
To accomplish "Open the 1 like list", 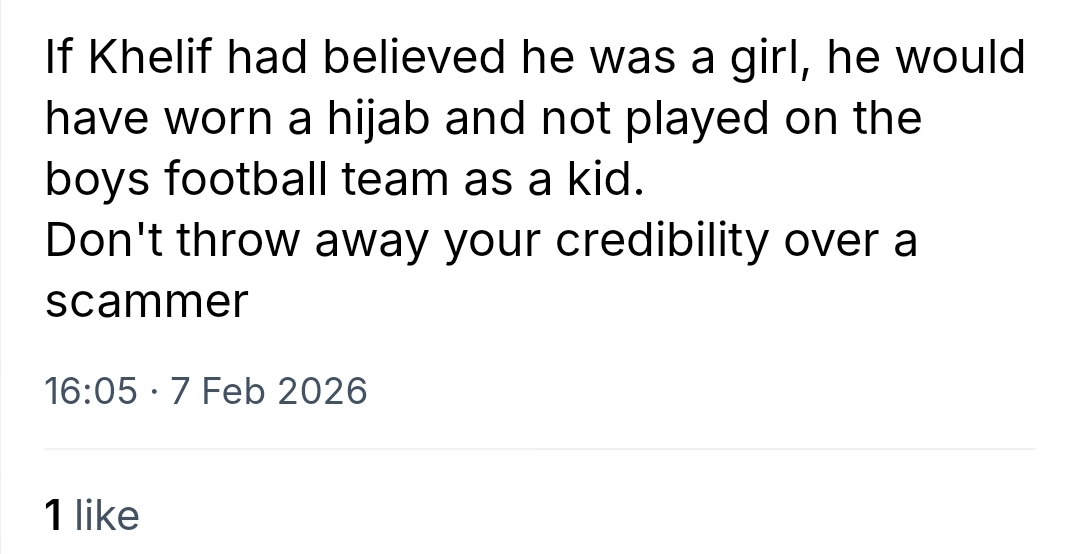I will [x=92, y=516].
